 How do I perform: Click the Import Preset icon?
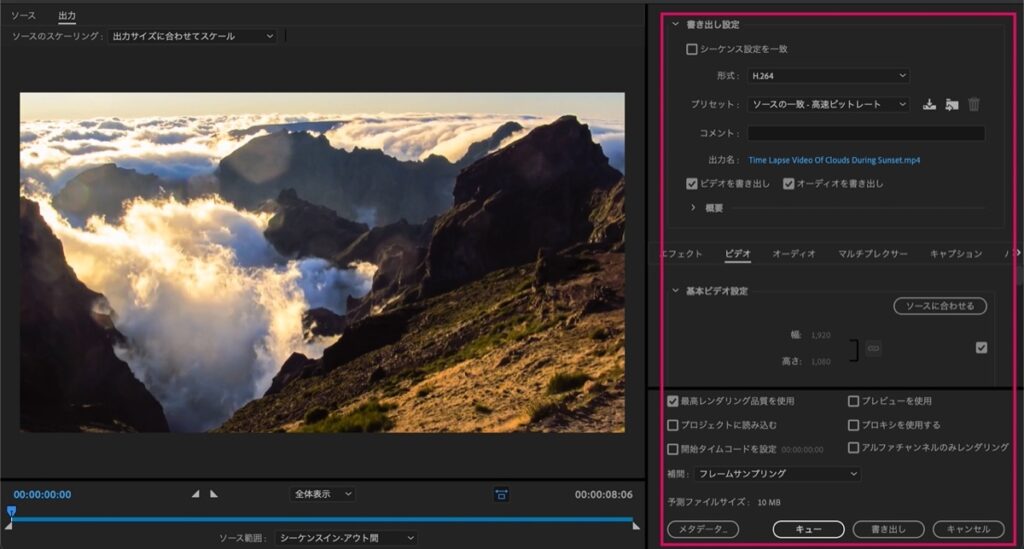pyautogui.click(x=952, y=104)
